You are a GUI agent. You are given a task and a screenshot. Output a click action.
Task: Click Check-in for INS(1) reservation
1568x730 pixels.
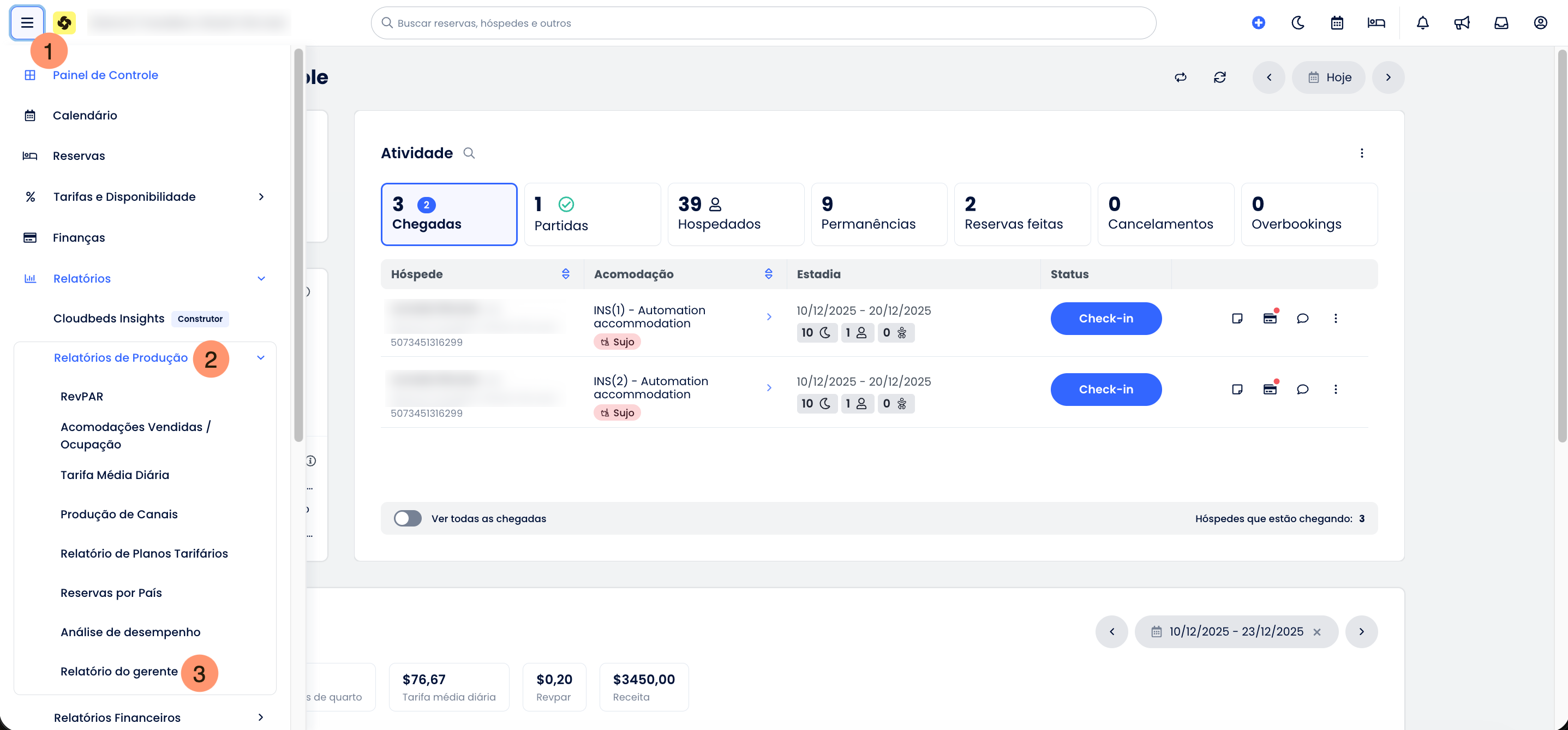[x=1105, y=319]
